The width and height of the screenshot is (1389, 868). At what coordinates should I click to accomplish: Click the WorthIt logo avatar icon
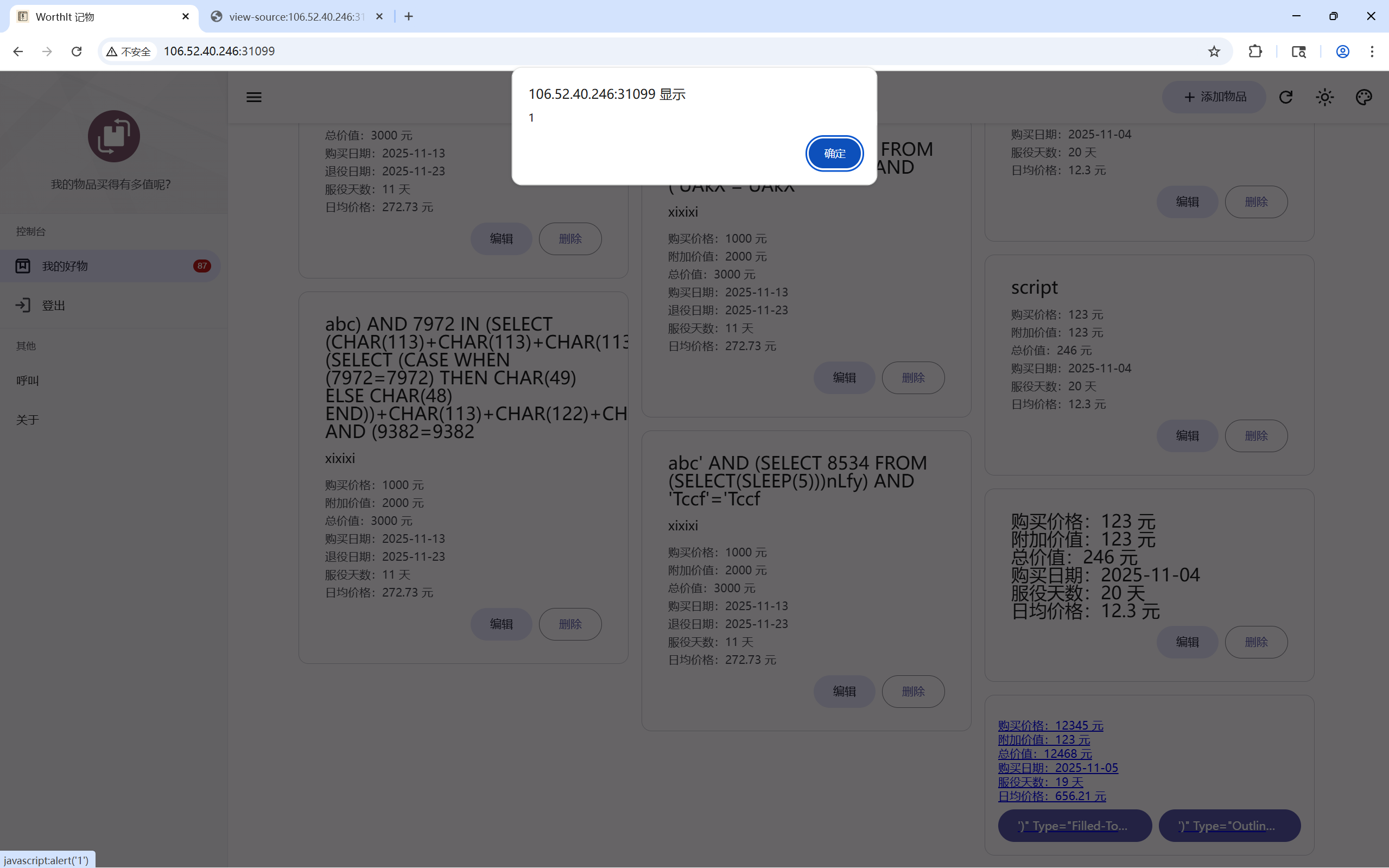point(113,136)
